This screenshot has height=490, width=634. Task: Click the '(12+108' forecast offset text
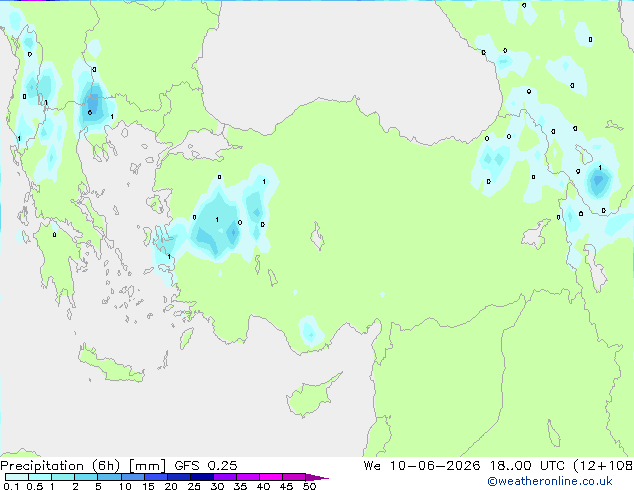click(x=603, y=466)
